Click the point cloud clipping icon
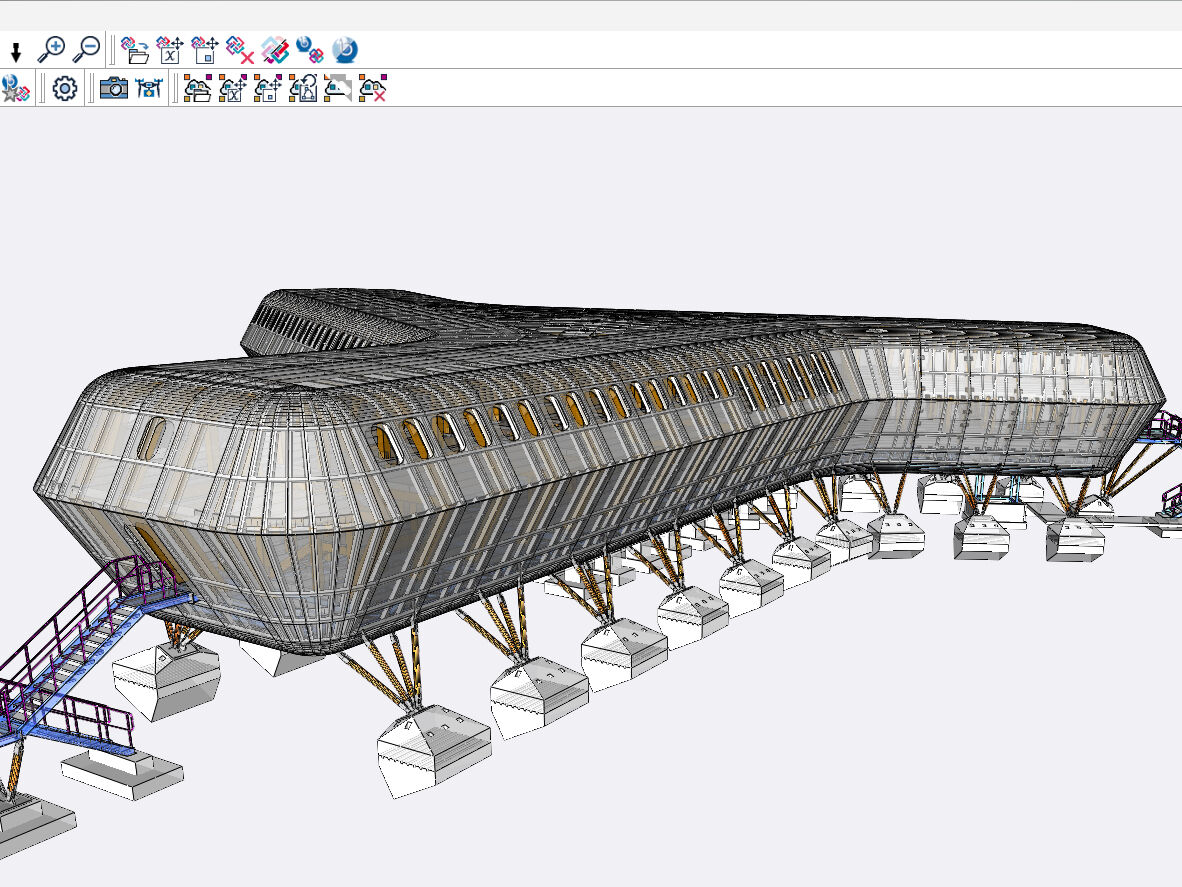The width and height of the screenshot is (1182, 887). coord(338,88)
